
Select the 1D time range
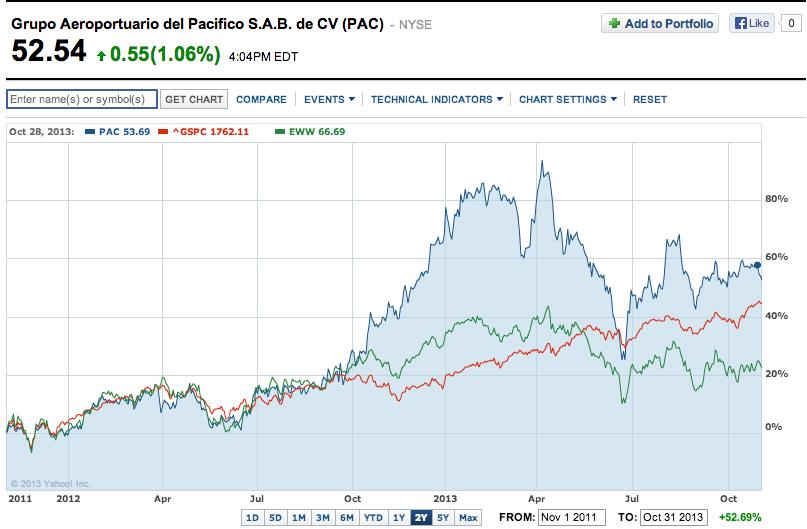coord(252,517)
